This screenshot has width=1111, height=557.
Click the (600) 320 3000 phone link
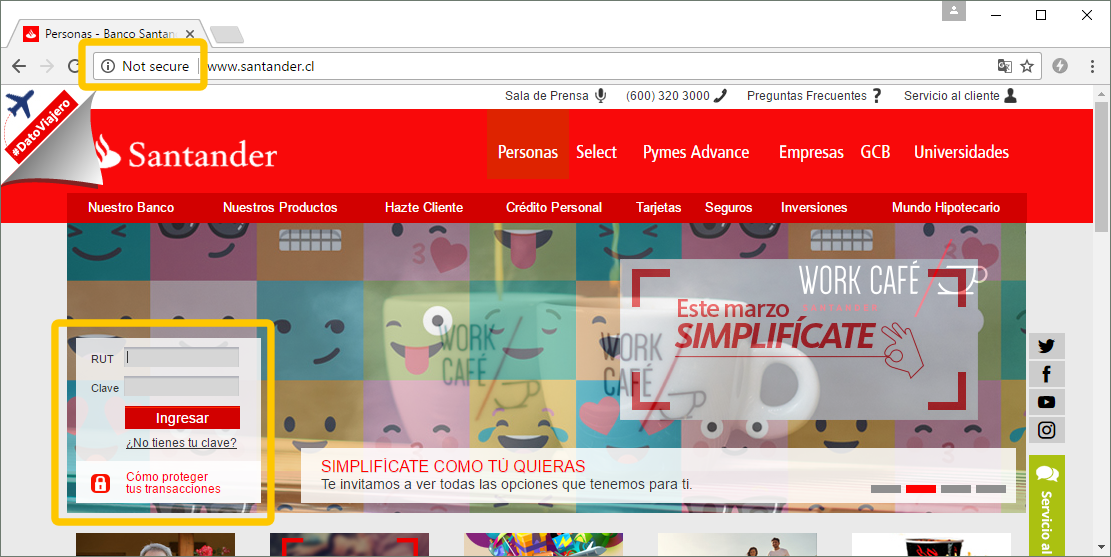tap(676, 96)
